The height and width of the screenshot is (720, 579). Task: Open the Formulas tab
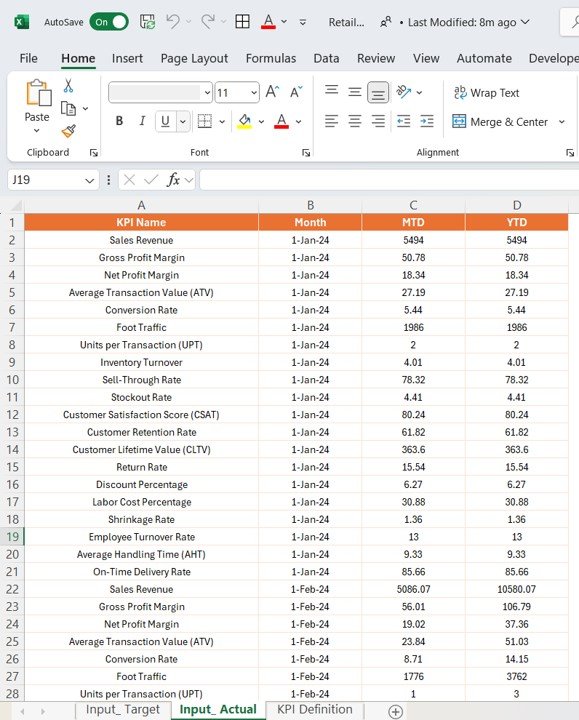pyautogui.click(x=271, y=58)
